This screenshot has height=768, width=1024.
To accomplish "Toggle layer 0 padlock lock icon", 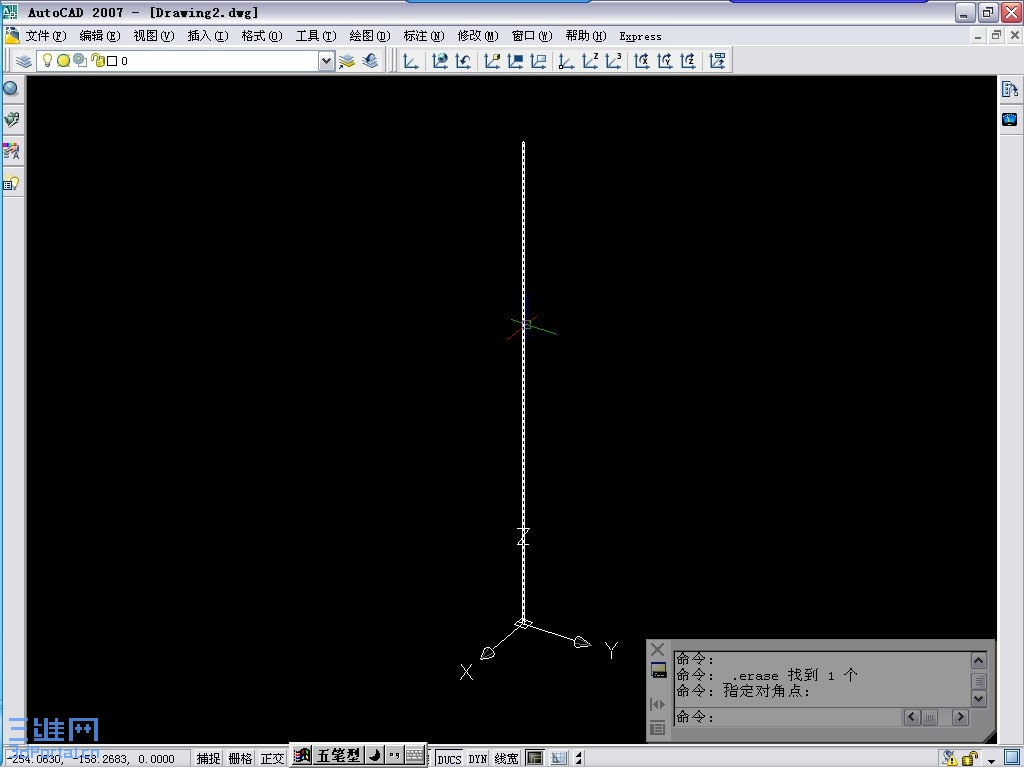I will click(97, 61).
